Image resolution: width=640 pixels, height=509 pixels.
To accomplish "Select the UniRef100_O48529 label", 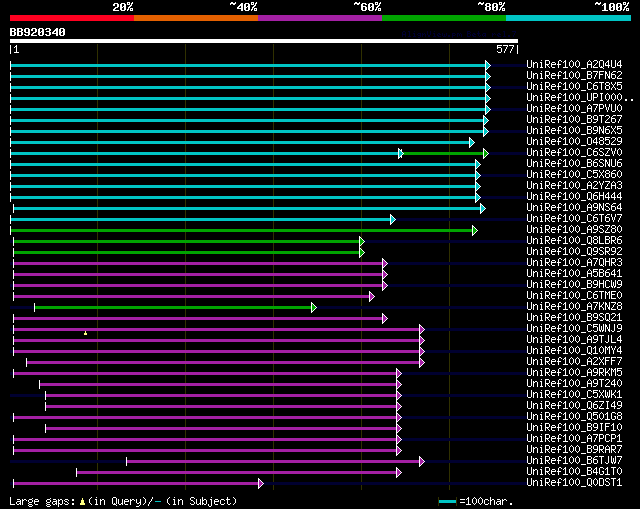I will [574, 142].
